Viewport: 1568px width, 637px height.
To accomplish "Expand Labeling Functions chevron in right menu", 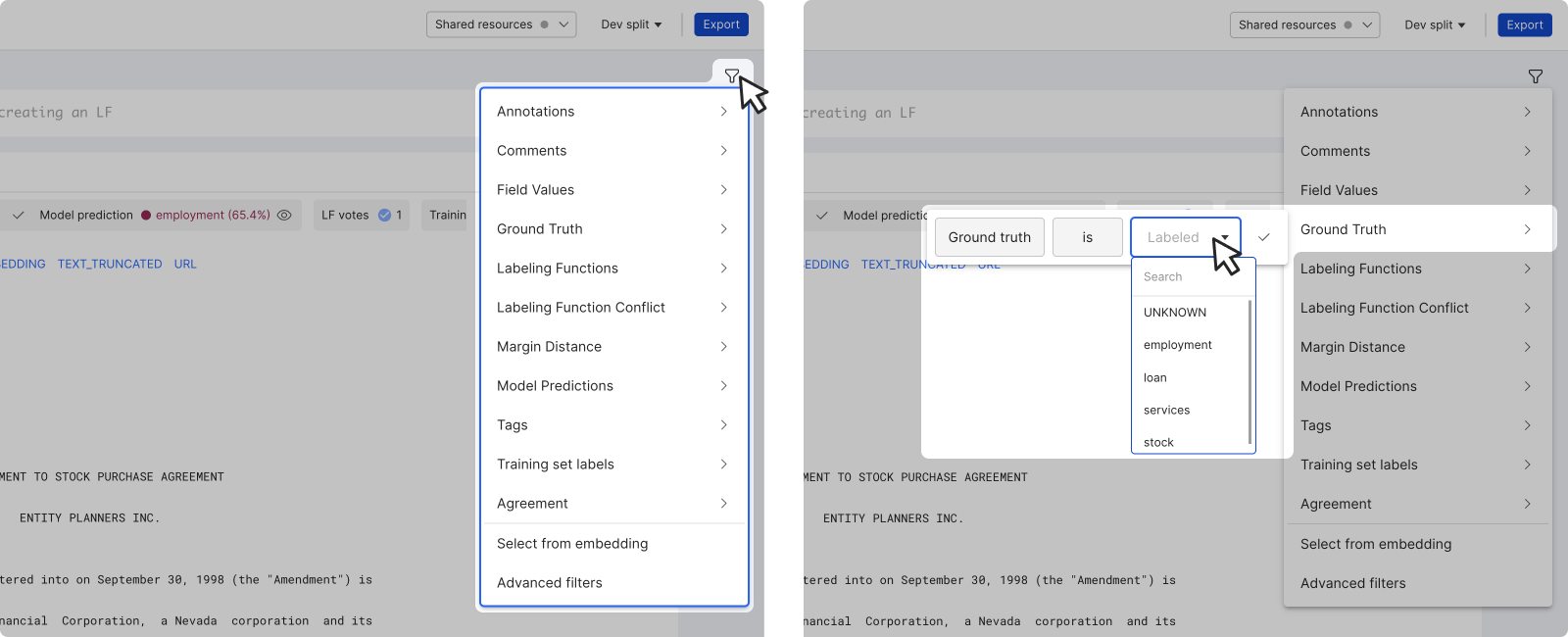I will click(x=1527, y=269).
